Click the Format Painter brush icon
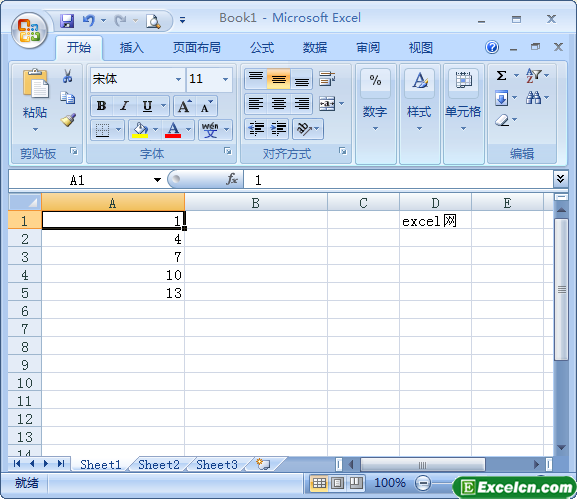Image resolution: width=577 pixels, height=499 pixels. tap(68, 120)
